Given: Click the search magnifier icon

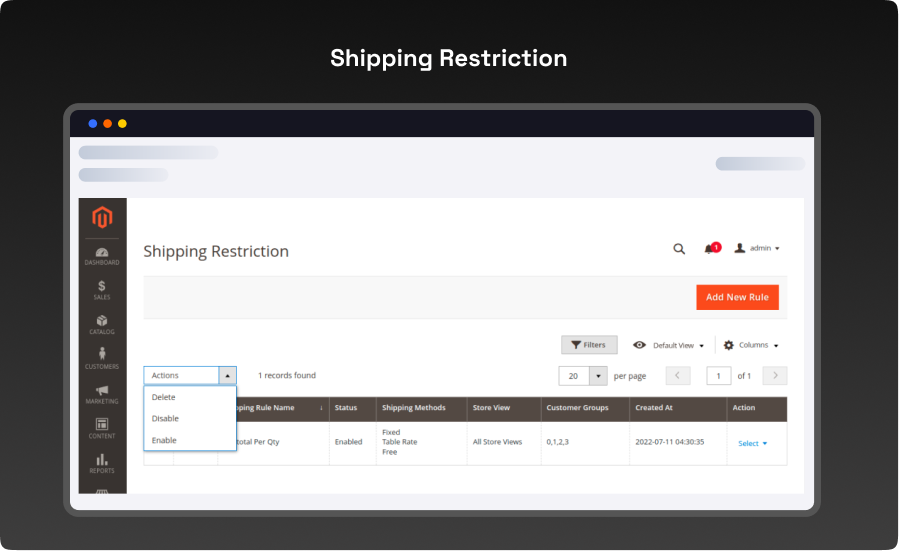Looking at the screenshot, I should point(679,249).
